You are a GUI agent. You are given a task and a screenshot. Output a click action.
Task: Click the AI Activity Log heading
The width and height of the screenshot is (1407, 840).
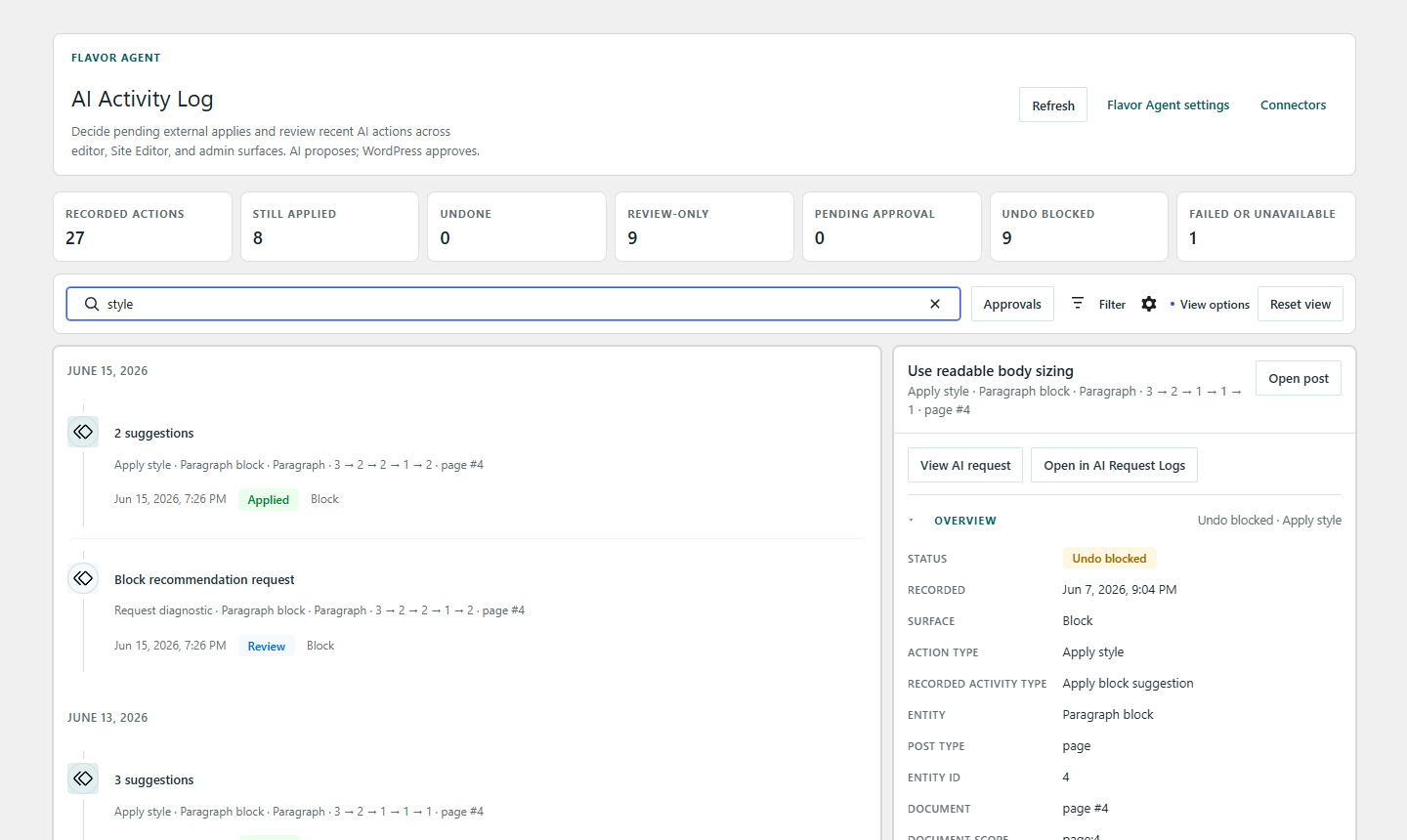(143, 99)
